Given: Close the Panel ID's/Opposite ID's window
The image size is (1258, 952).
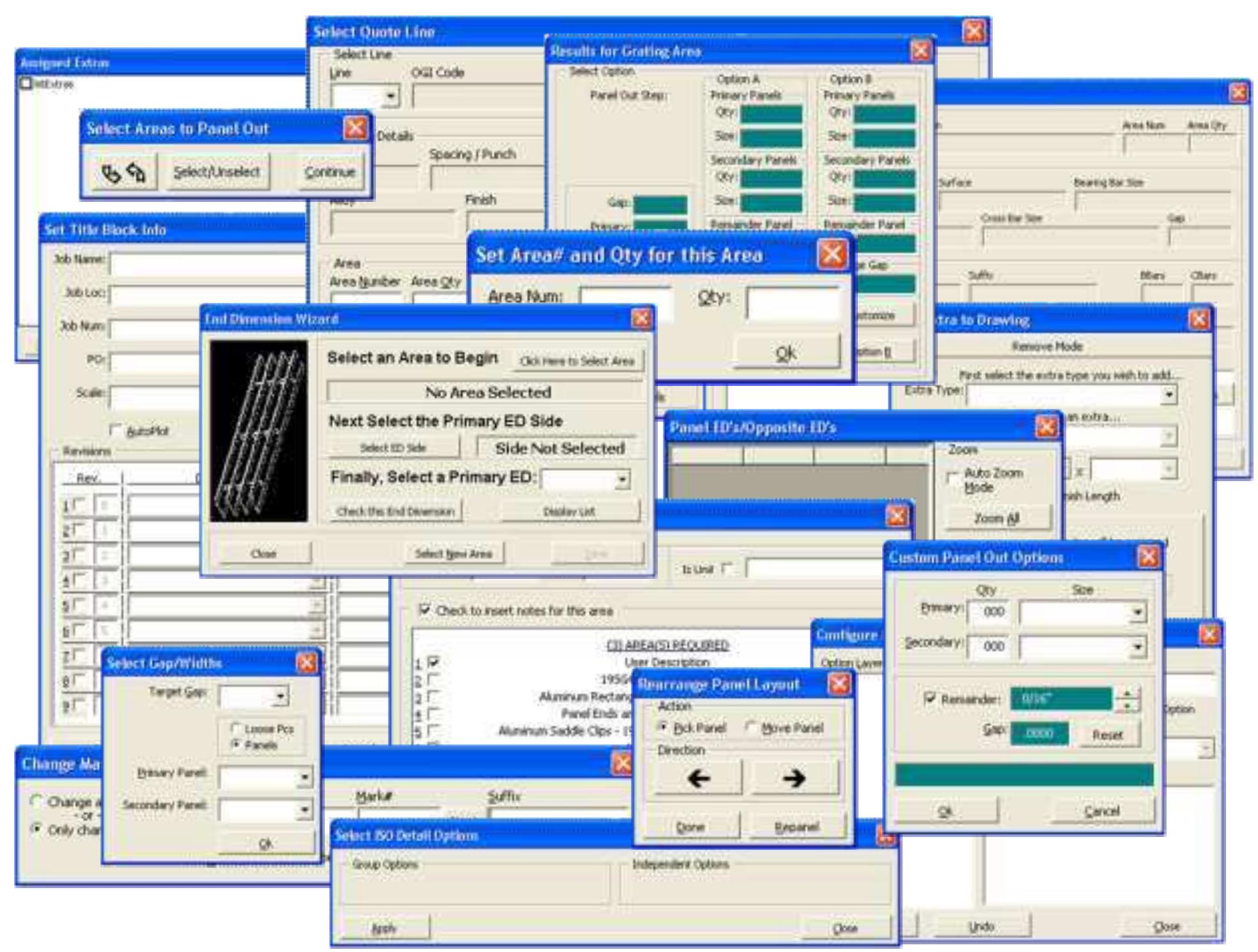Looking at the screenshot, I should pos(1046,426).
